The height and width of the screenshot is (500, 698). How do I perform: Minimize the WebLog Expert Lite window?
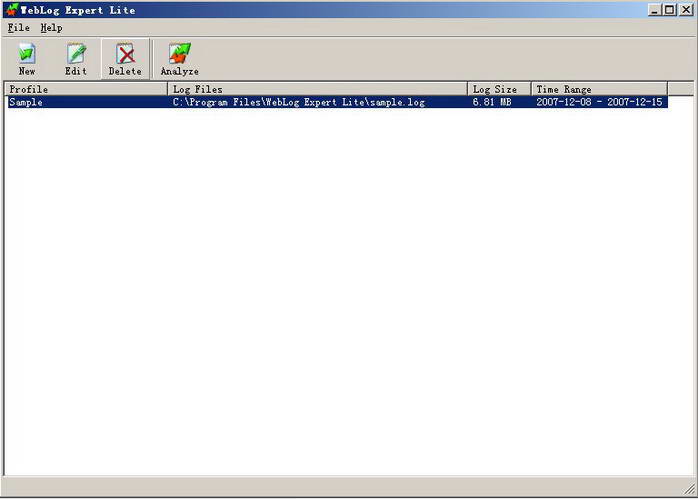point(654,10)
